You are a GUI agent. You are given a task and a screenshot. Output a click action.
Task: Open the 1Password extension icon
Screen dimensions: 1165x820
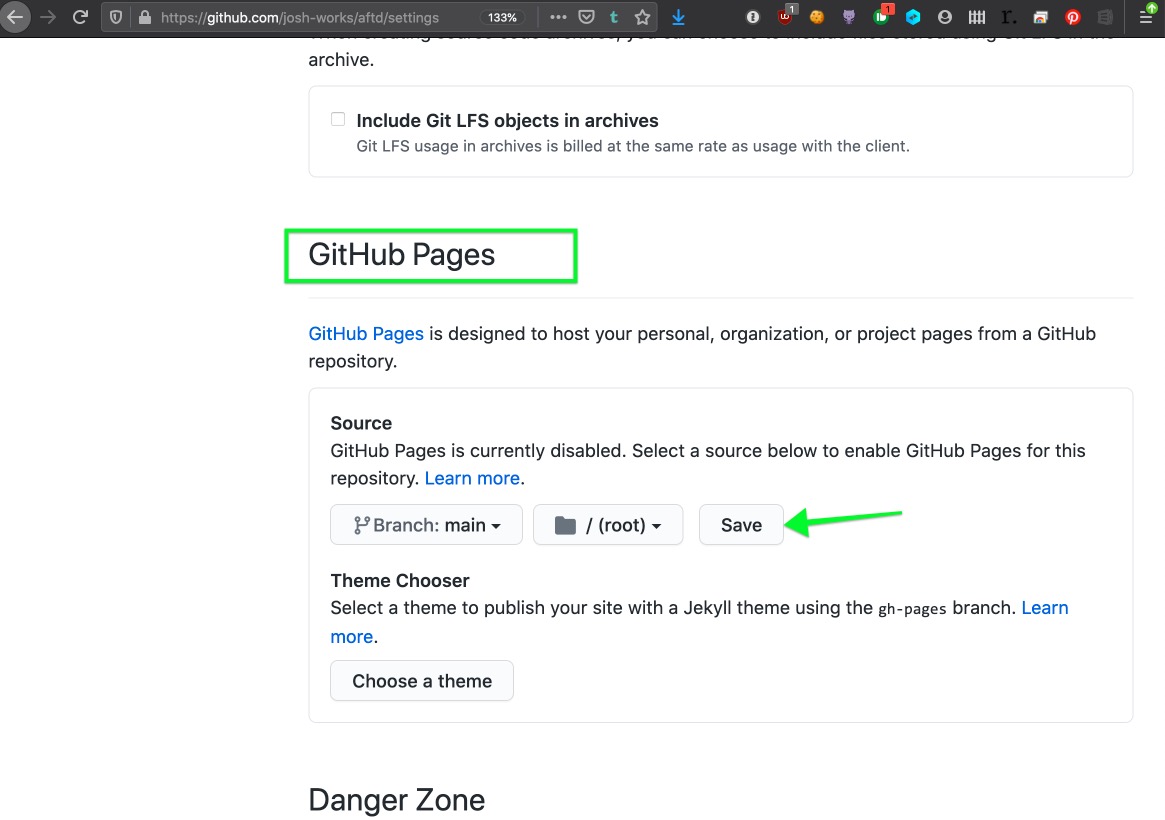click(x=753, y=17)
